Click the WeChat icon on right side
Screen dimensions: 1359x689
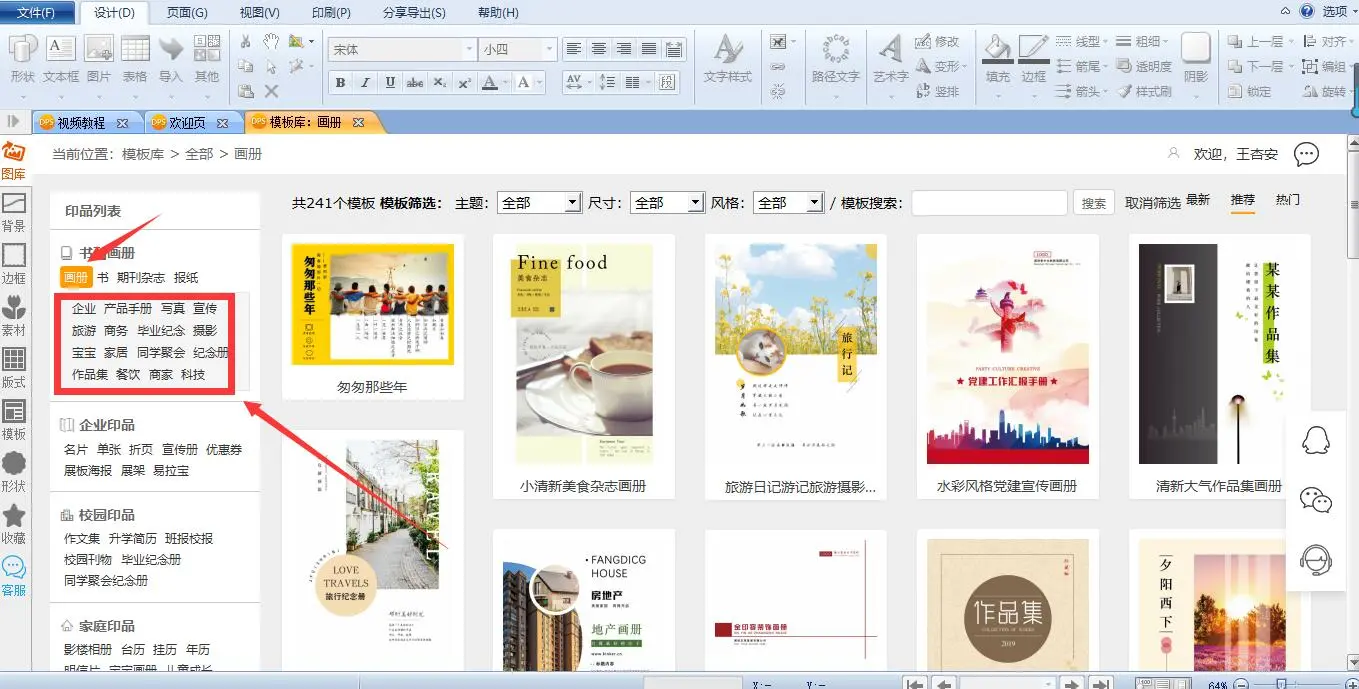click(x=1315, y=500)
